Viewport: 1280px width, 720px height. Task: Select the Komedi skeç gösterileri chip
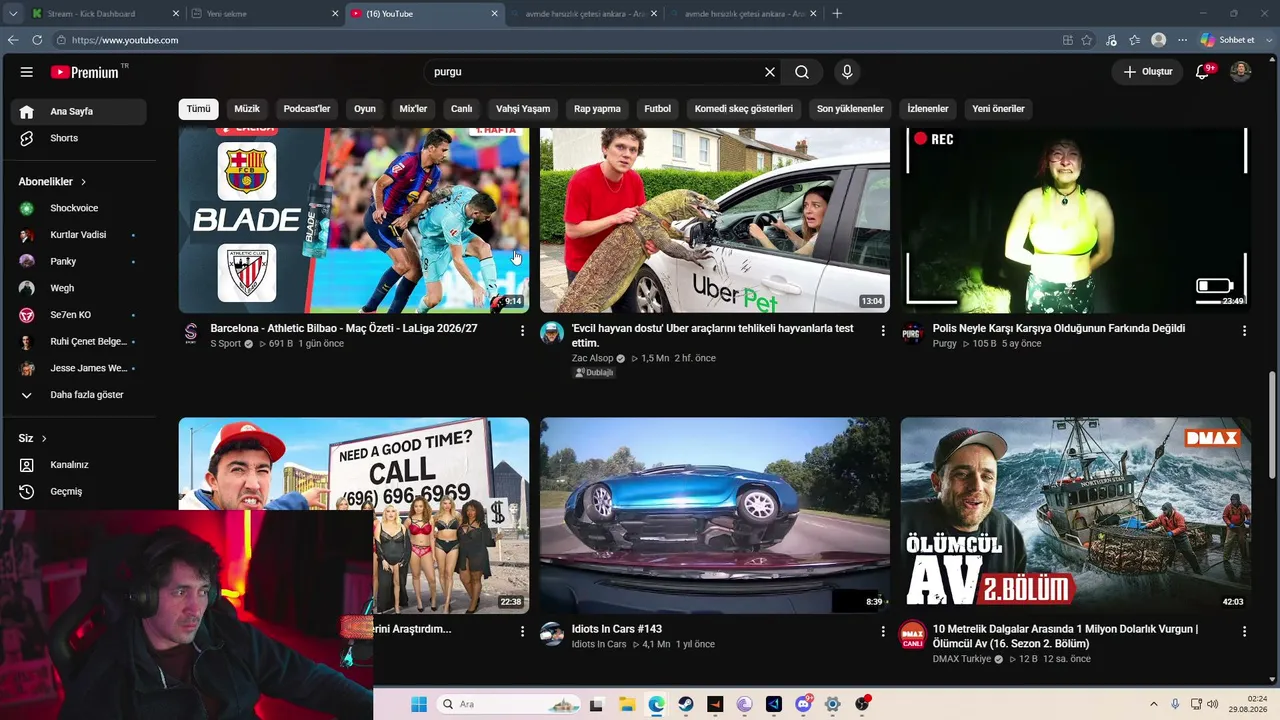point(744,108)
